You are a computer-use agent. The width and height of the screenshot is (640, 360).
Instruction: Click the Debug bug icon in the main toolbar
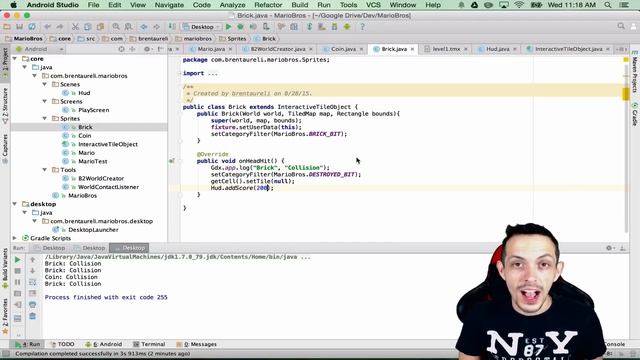[x=240, y=27]
